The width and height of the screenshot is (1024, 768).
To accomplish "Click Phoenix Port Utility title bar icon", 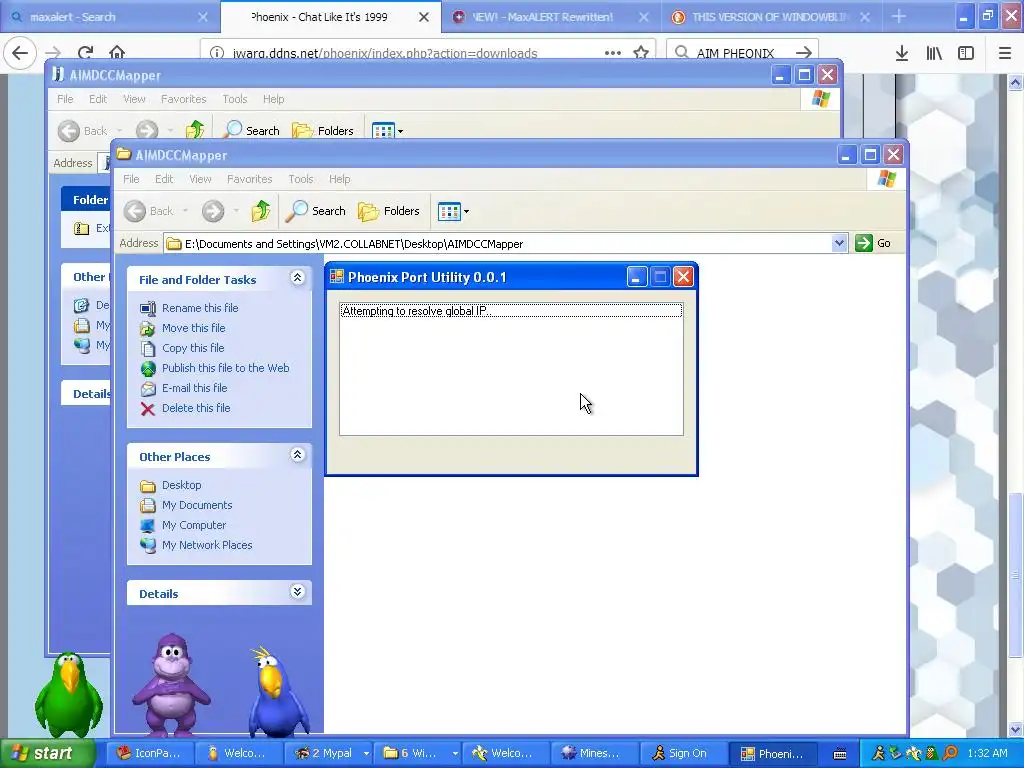I will point(337,277).
